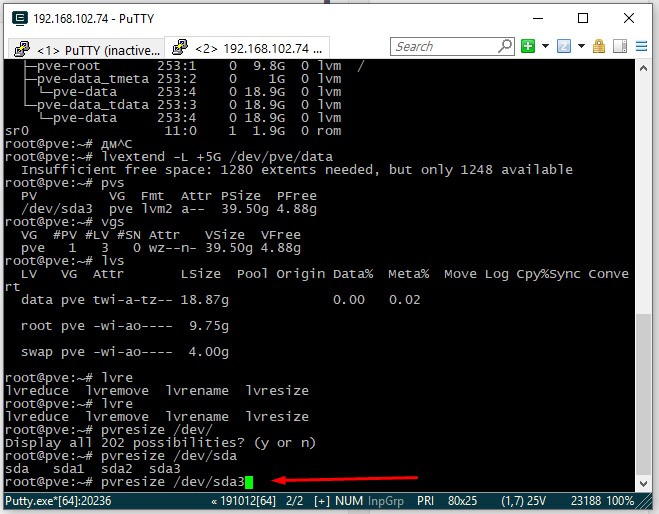Click the 'sr0' rom device row

click(x=173, y=131)
